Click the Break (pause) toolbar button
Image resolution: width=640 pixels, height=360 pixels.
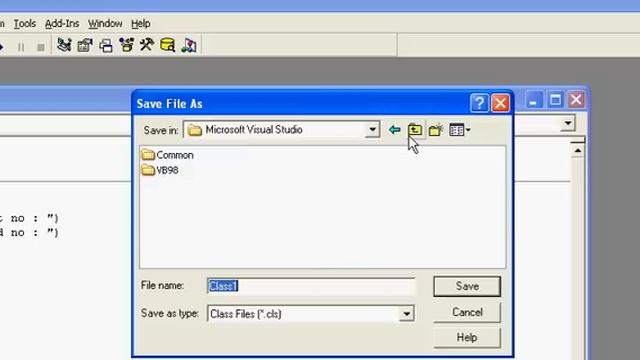click(x=21, y=47)
